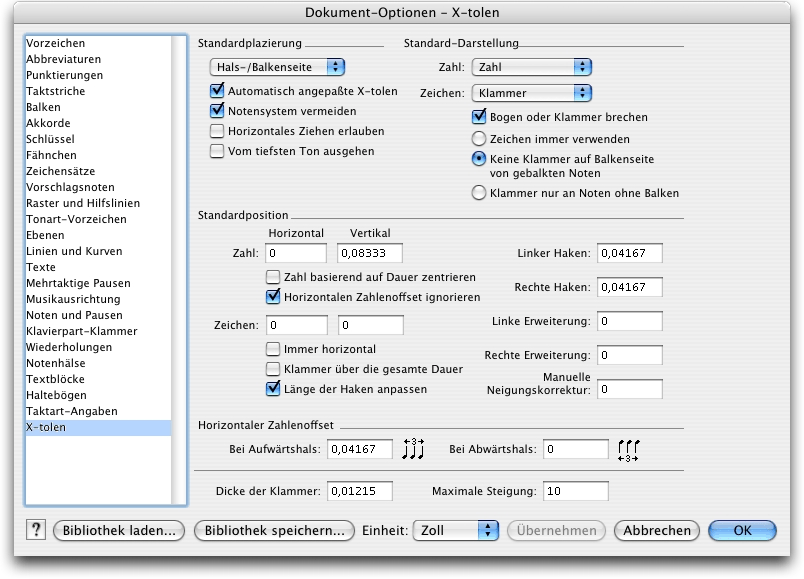Click the Zahl Horizontal input field

pyautogui.click(x=296, y=253)
